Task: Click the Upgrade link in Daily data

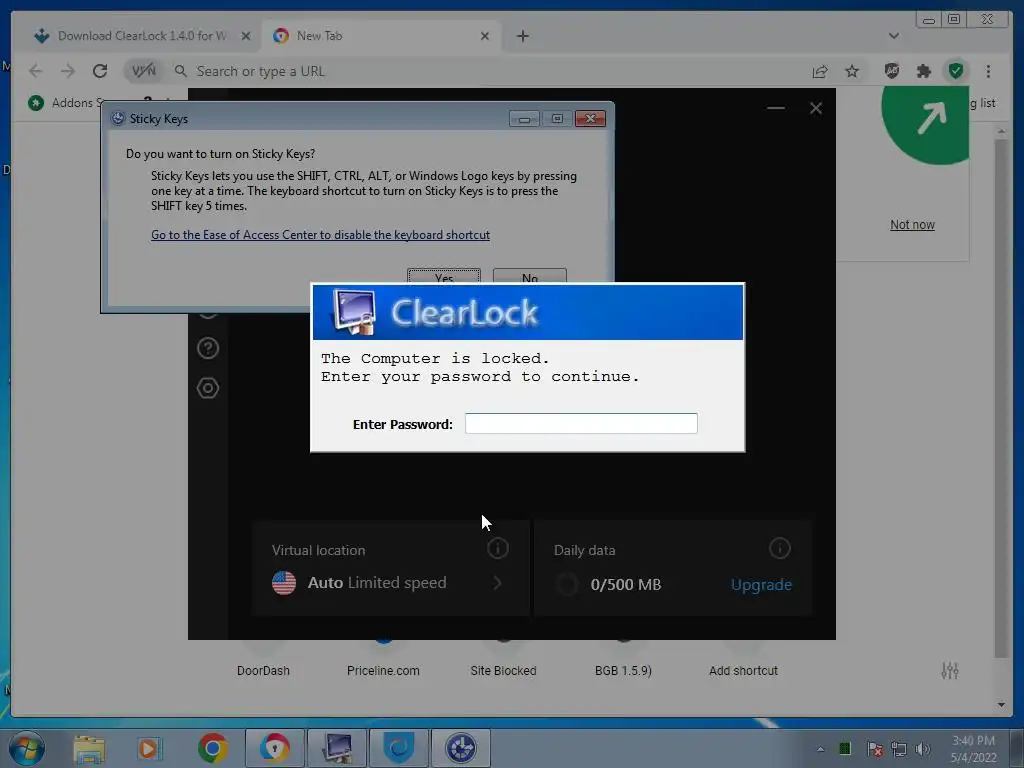Action: pos(761,584)
